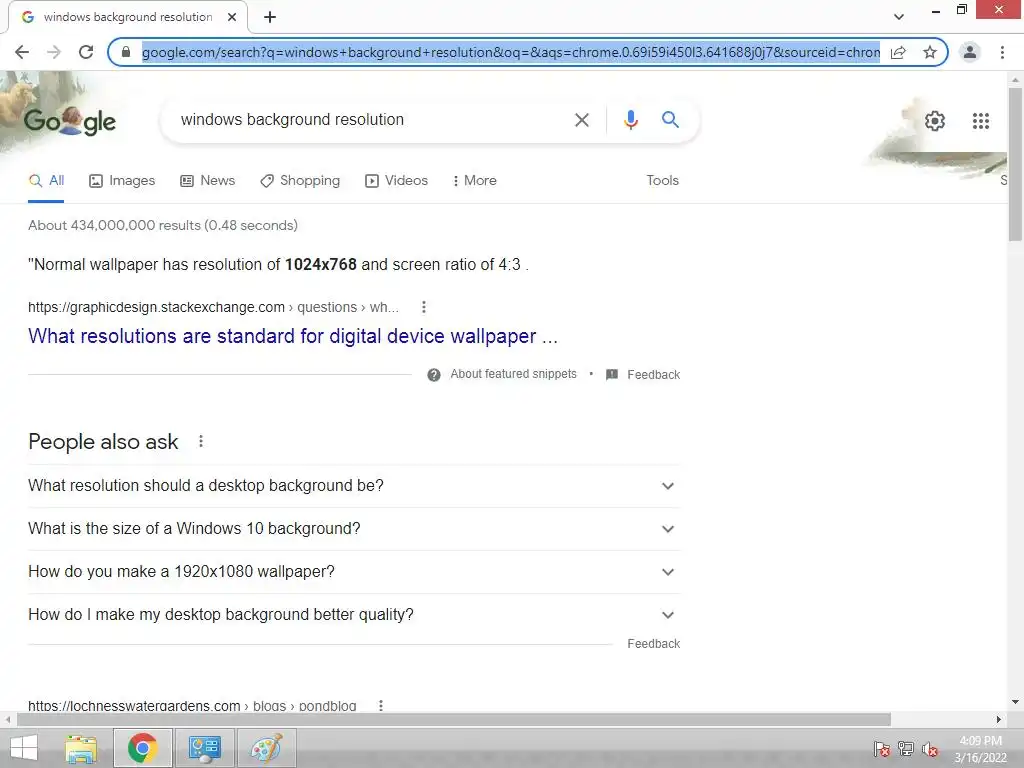Click the browser forward arrow

pyautogui.click(x=54, y=52)
